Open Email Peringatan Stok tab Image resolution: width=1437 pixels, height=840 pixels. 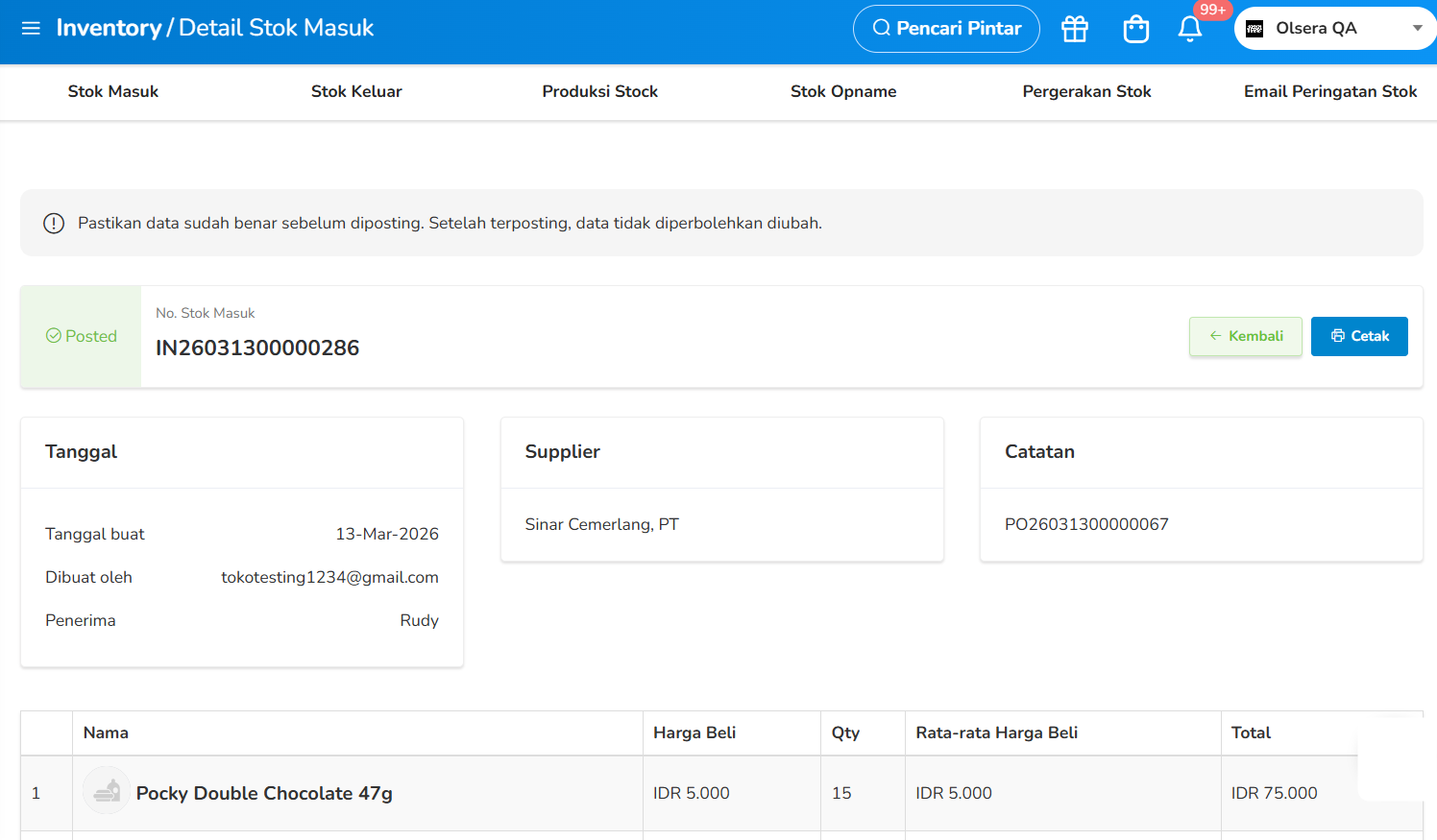[1330, 92]
